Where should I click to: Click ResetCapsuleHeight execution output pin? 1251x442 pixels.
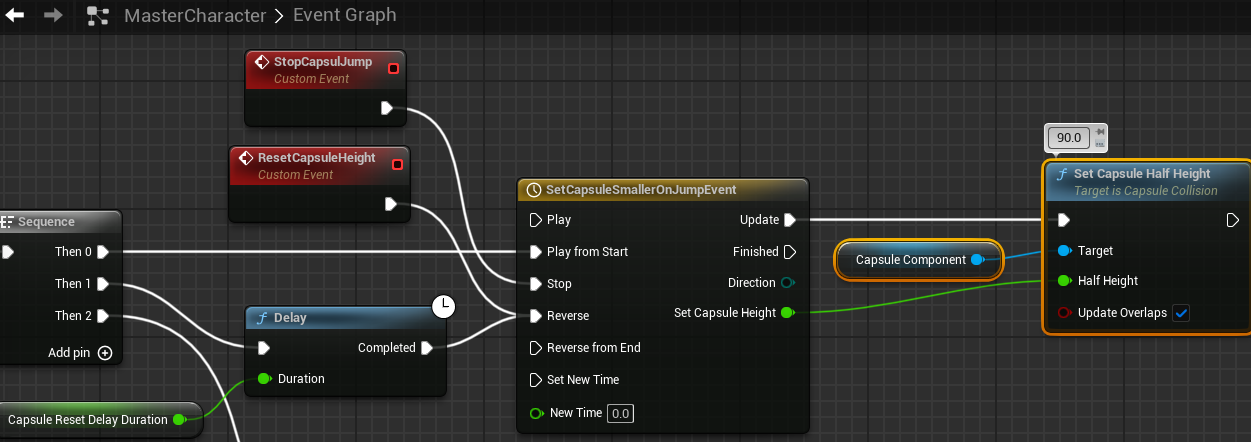[x=391, y=204]
